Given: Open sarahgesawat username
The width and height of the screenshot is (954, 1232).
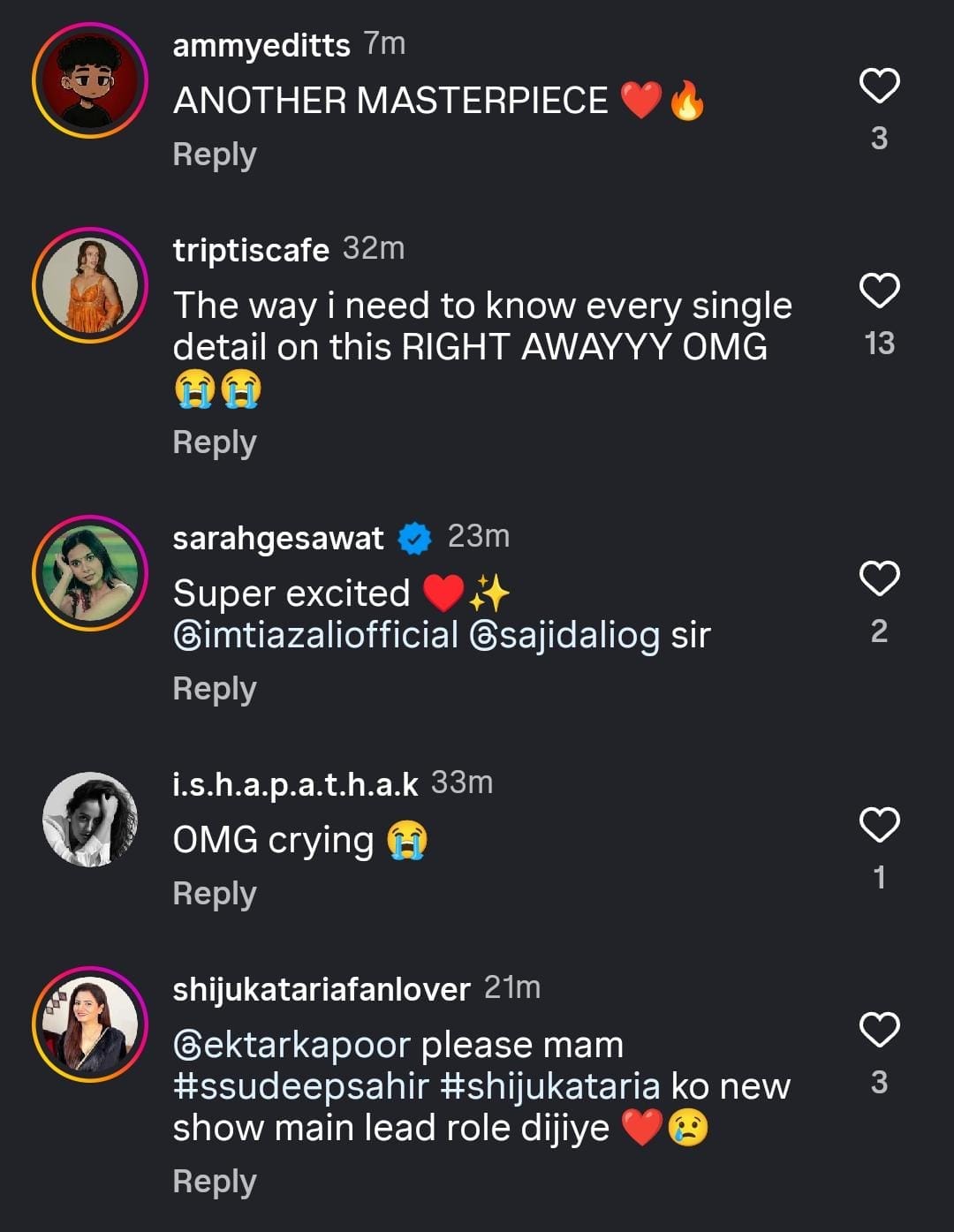Looking at the screenshot, I should (x=278, y=538).
